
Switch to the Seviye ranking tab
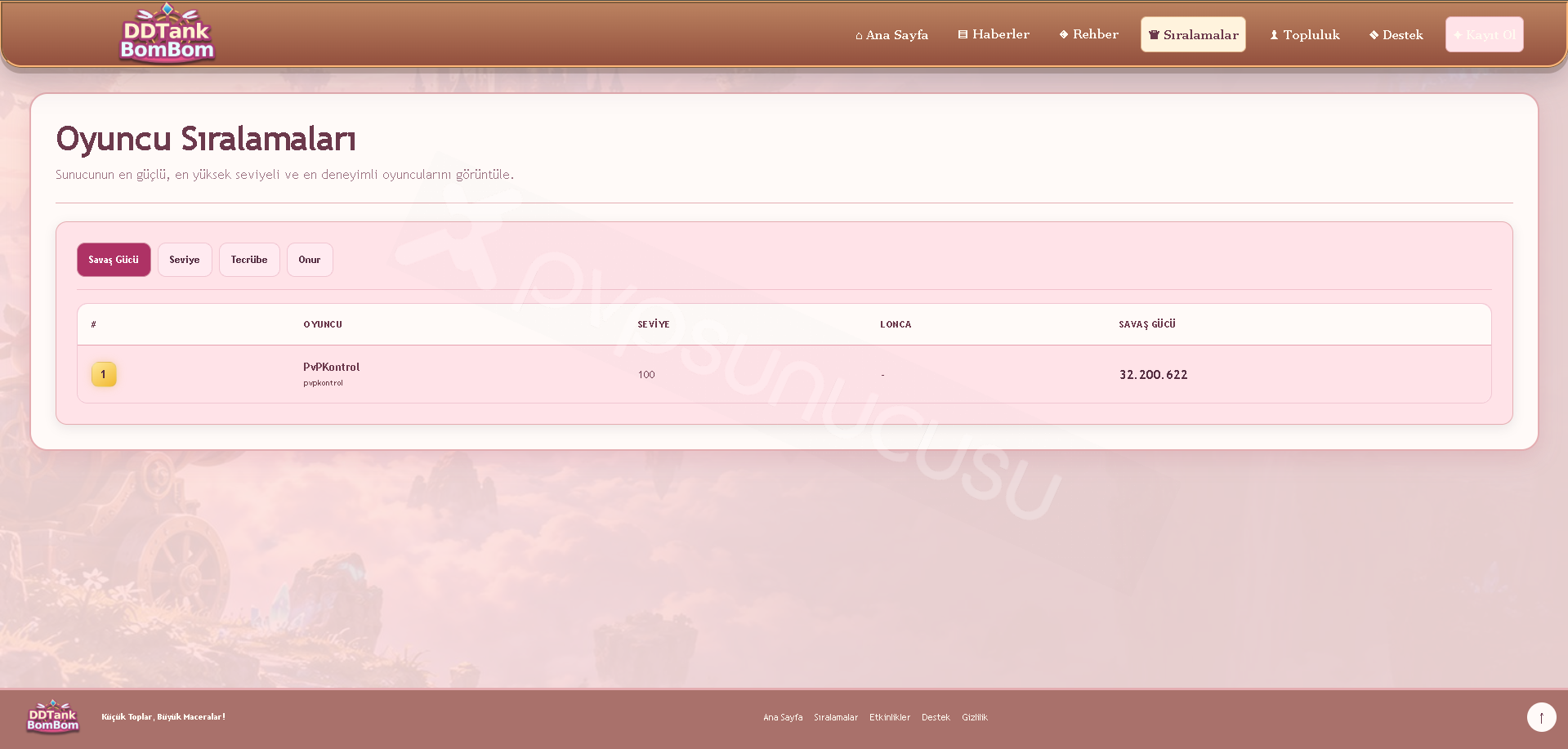tap(185, 260)
